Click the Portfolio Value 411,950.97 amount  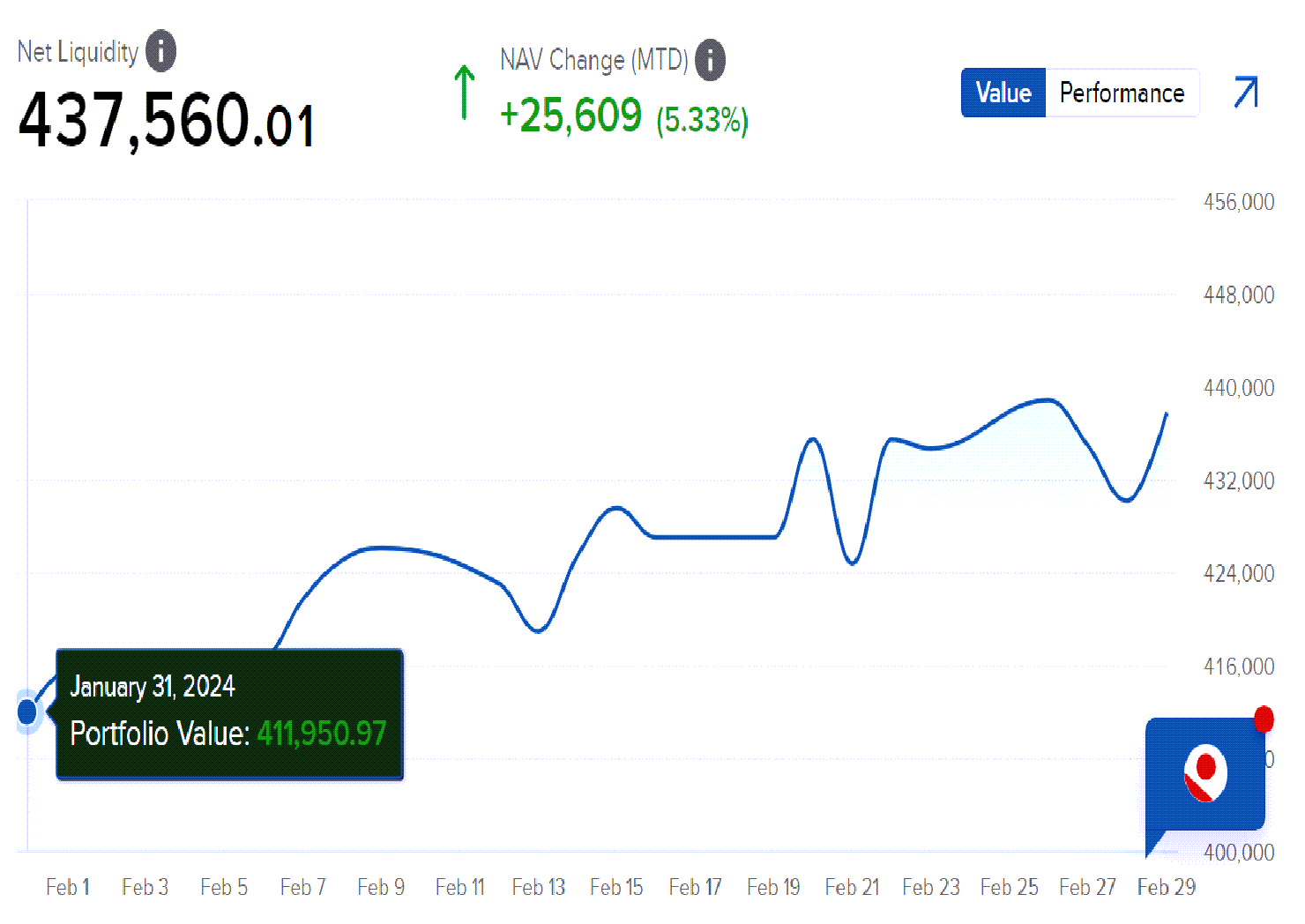tap(322, 734)
